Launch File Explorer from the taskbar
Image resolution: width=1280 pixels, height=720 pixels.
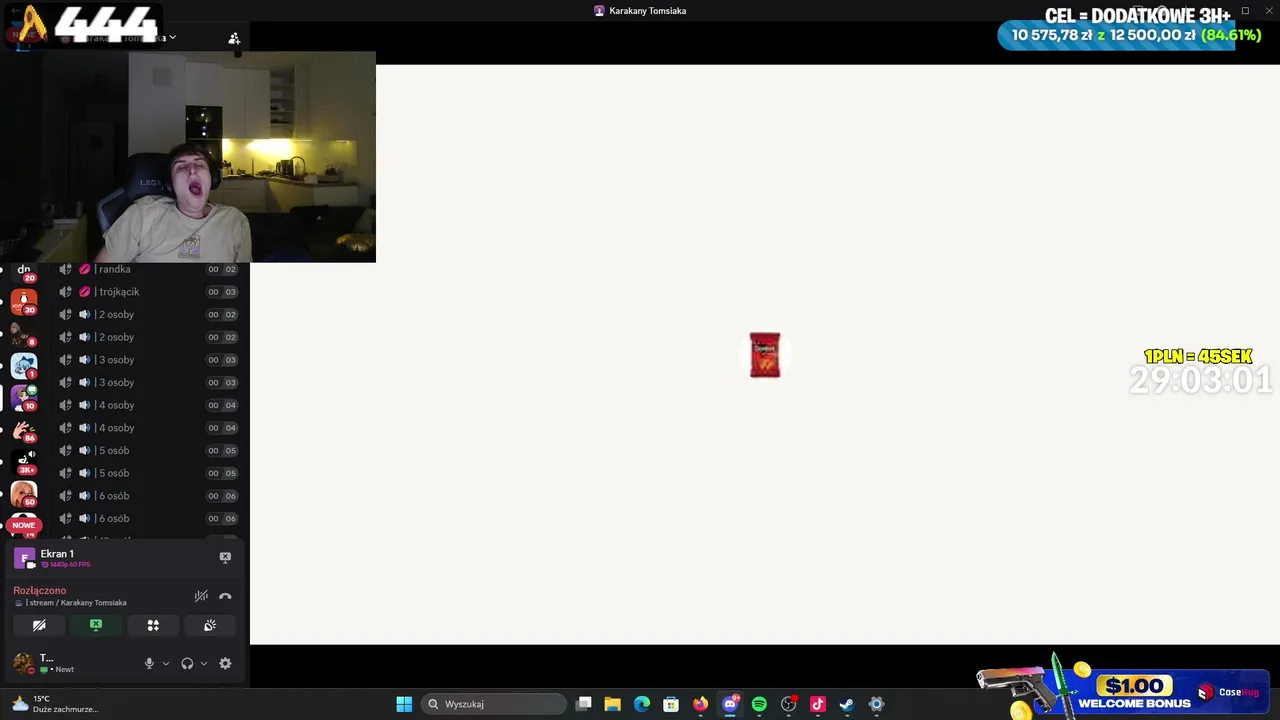coord(613,704)
